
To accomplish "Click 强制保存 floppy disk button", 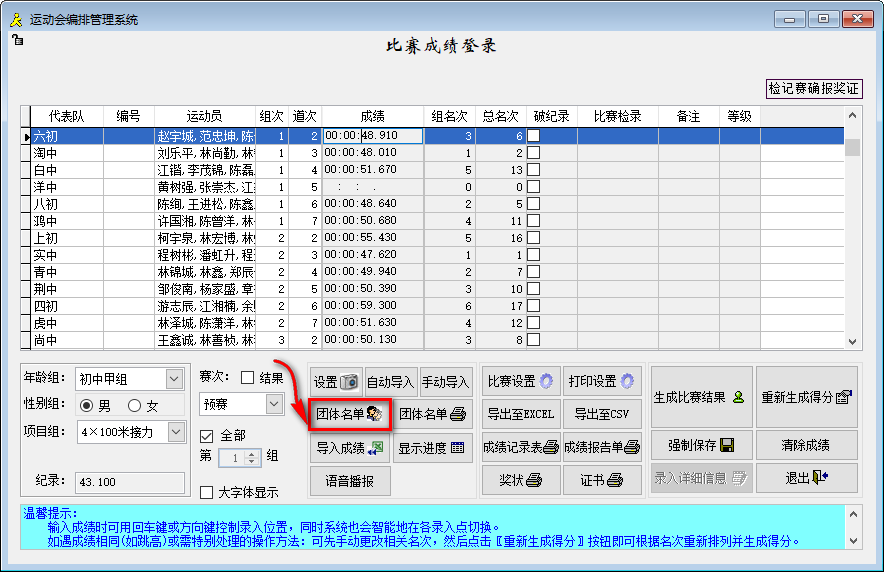I will [x=698, y=444].
